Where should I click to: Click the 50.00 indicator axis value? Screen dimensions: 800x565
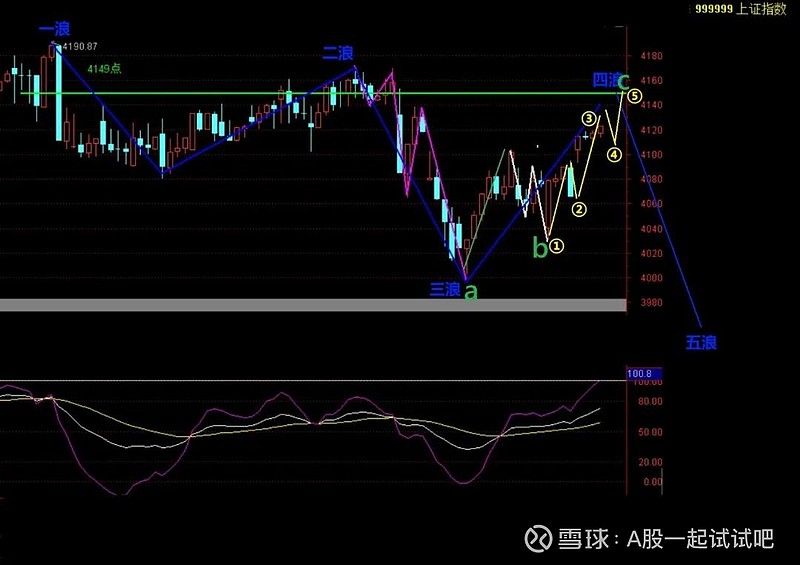(x=650, y=432)
